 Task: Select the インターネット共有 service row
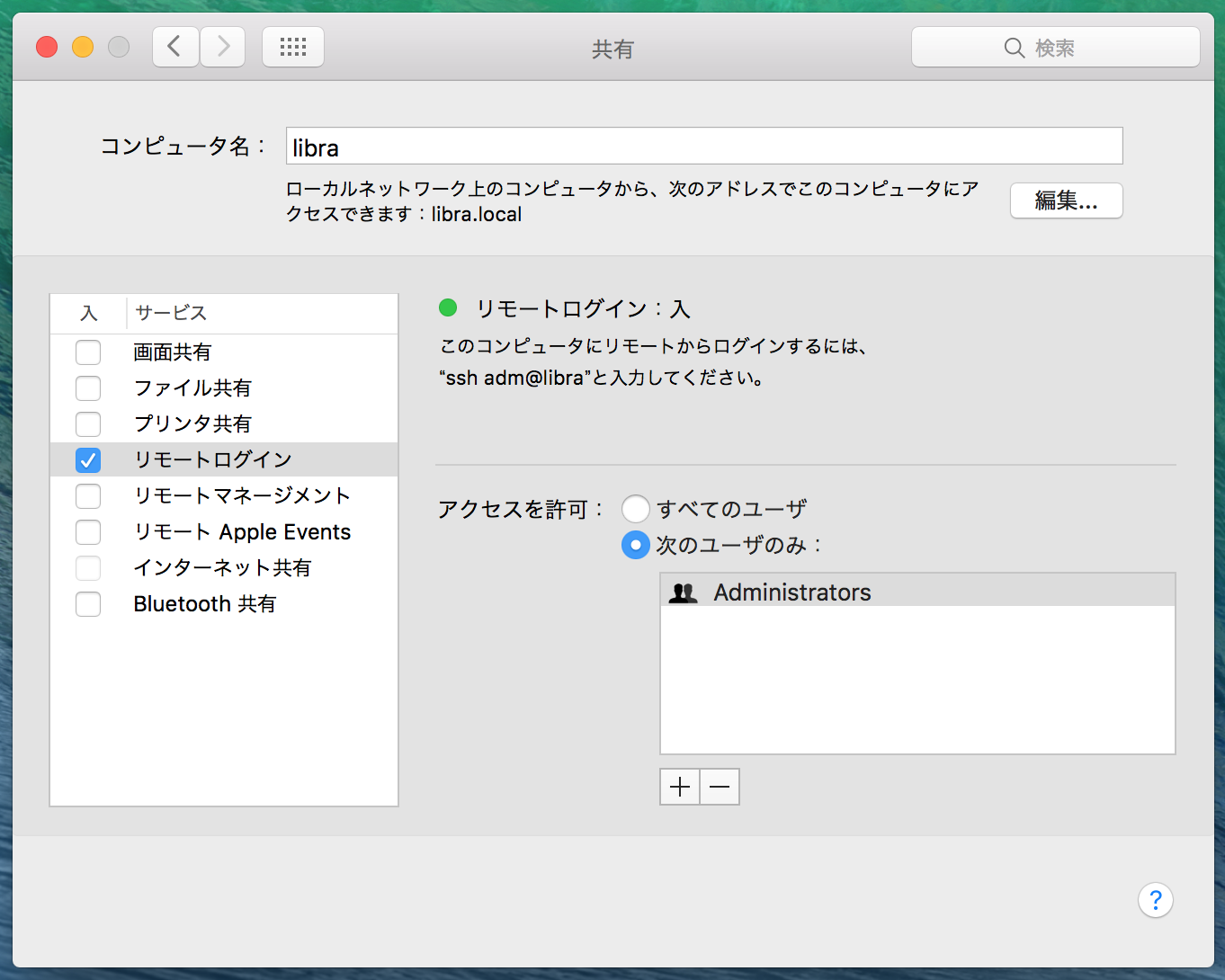tap(224, 568)
